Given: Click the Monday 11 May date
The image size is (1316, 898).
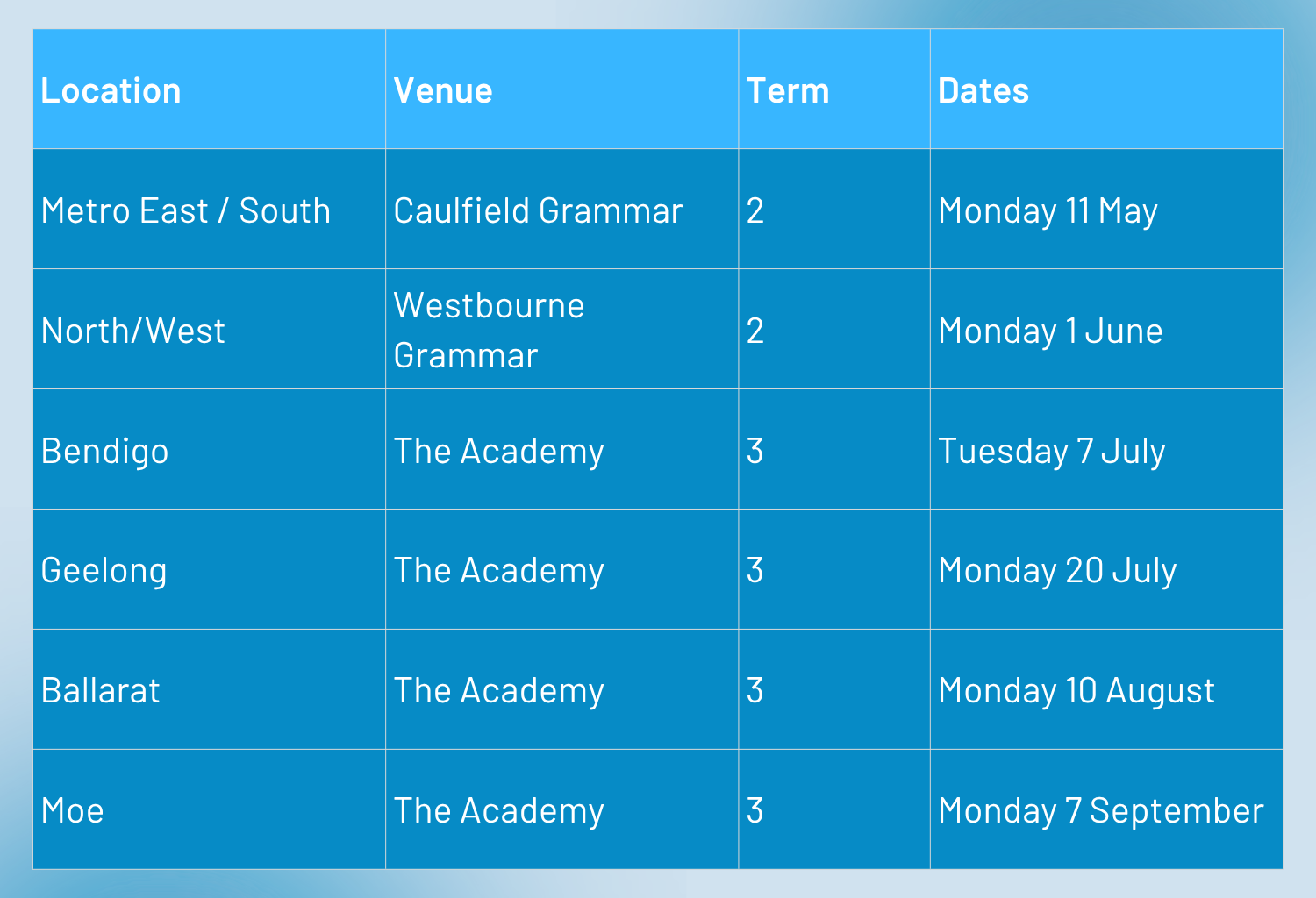Looking at the screenshot, I should point(1048,211).
